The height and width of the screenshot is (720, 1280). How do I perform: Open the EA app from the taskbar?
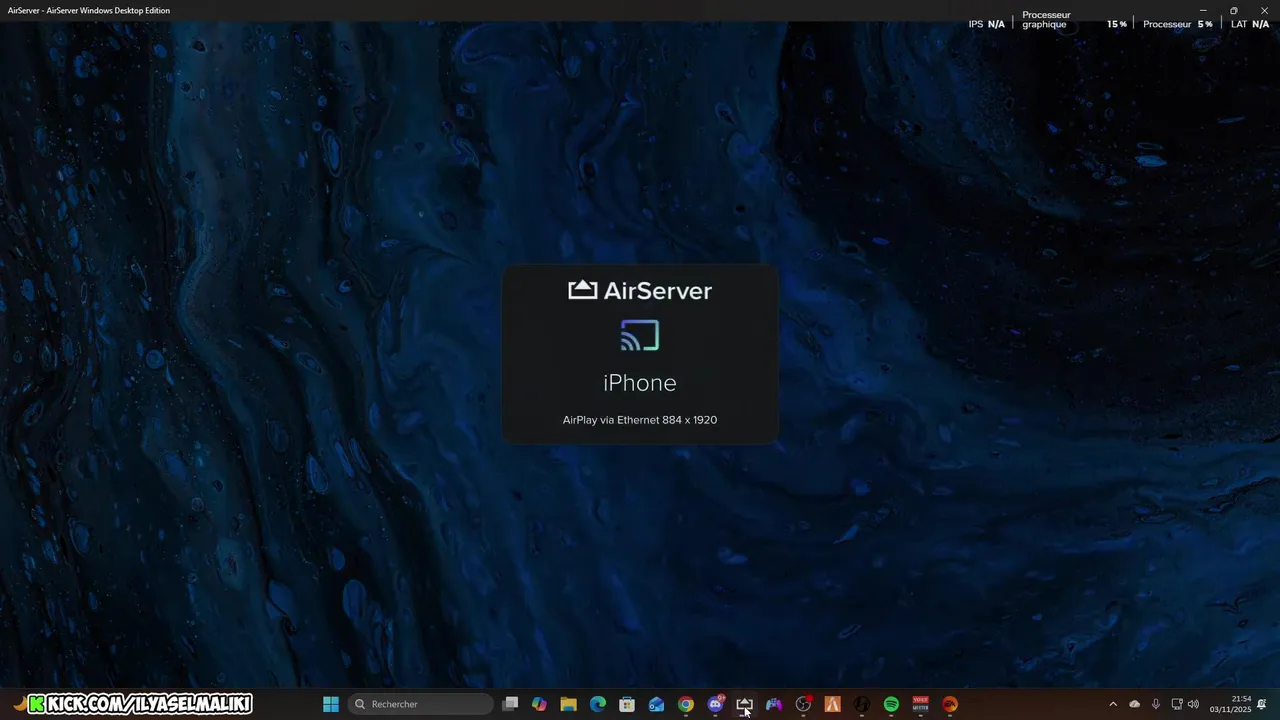[950, 704]
